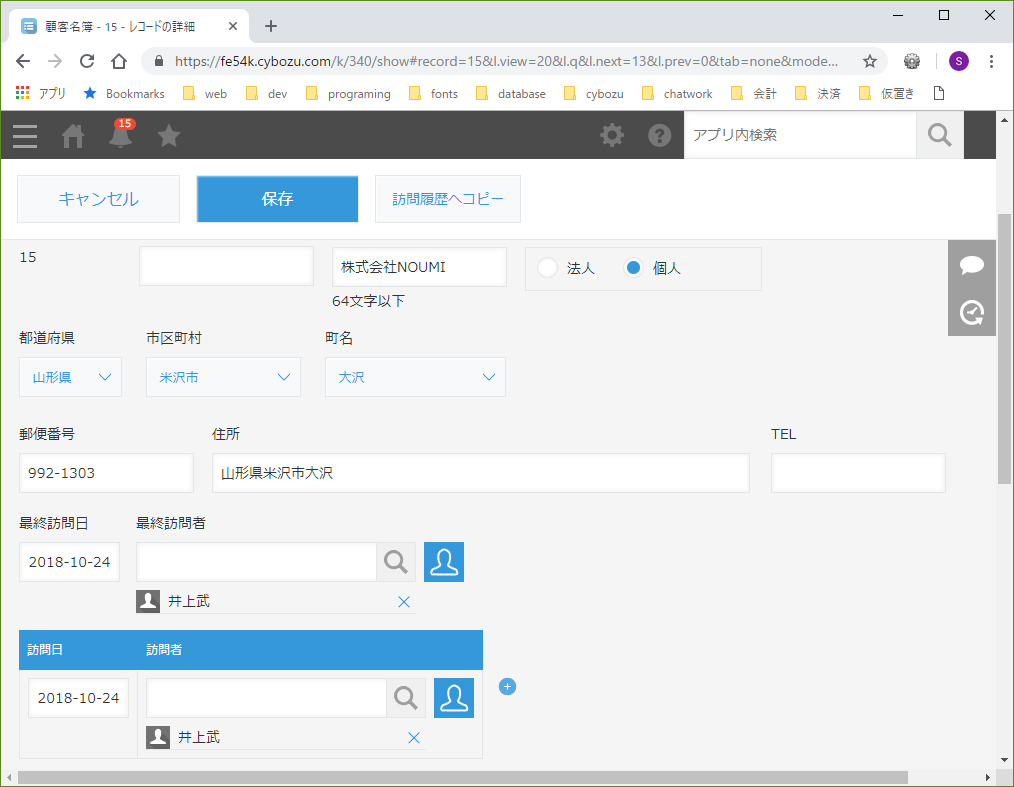Expand the 町名 dropdown showing 大沢

tap(415, 377)
